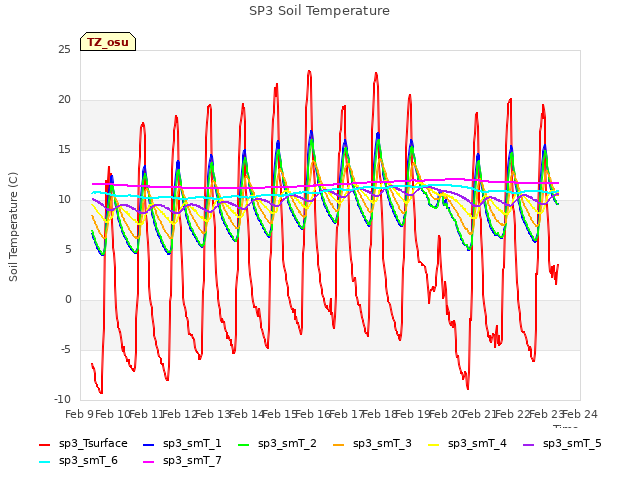Click the Feb 24 x-axis label
This screenshot has width=640, height=480.
[580, 415]
